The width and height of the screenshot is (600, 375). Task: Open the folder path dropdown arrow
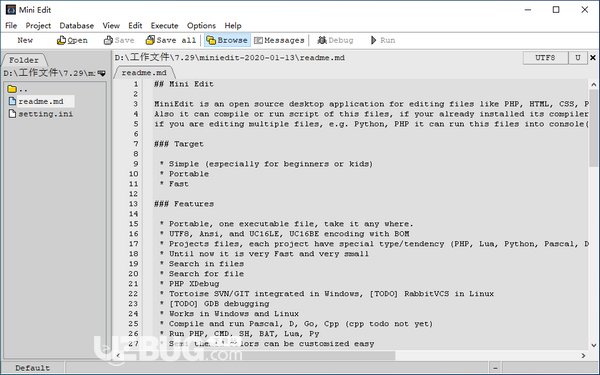101,73
